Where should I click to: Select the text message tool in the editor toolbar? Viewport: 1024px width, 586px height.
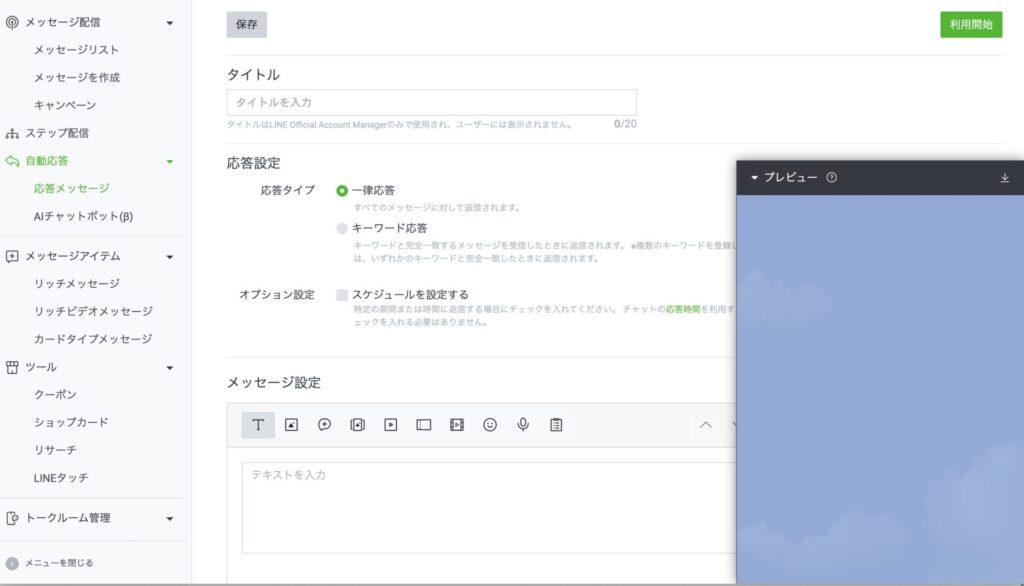click(x=257, y=424)
